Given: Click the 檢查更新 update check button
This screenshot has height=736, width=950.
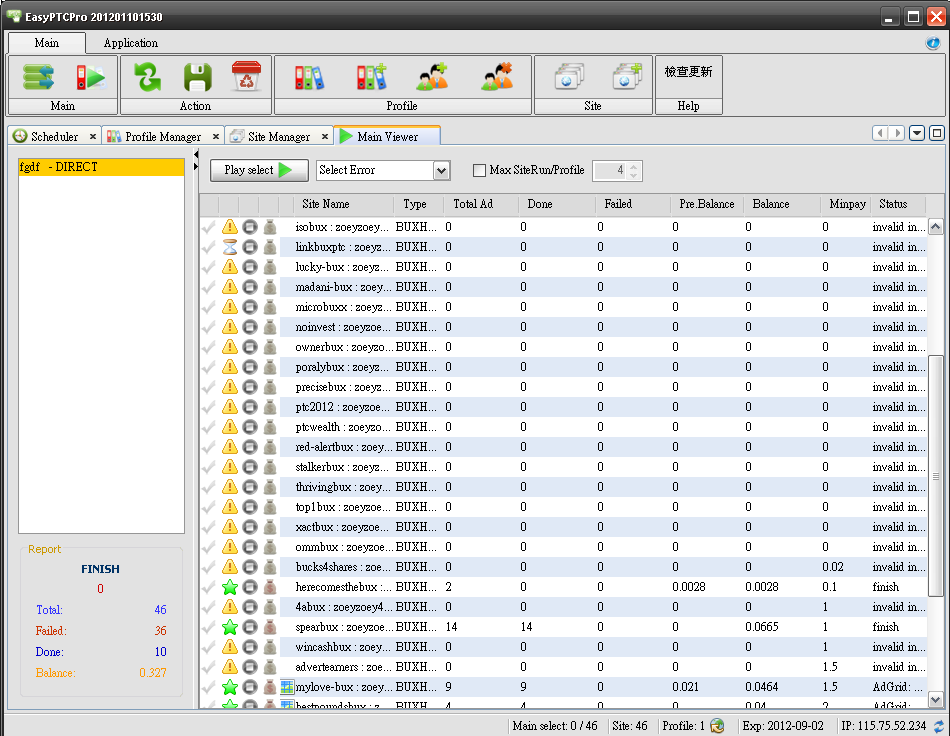Looking at the screenshot, I should coord(688,72).
